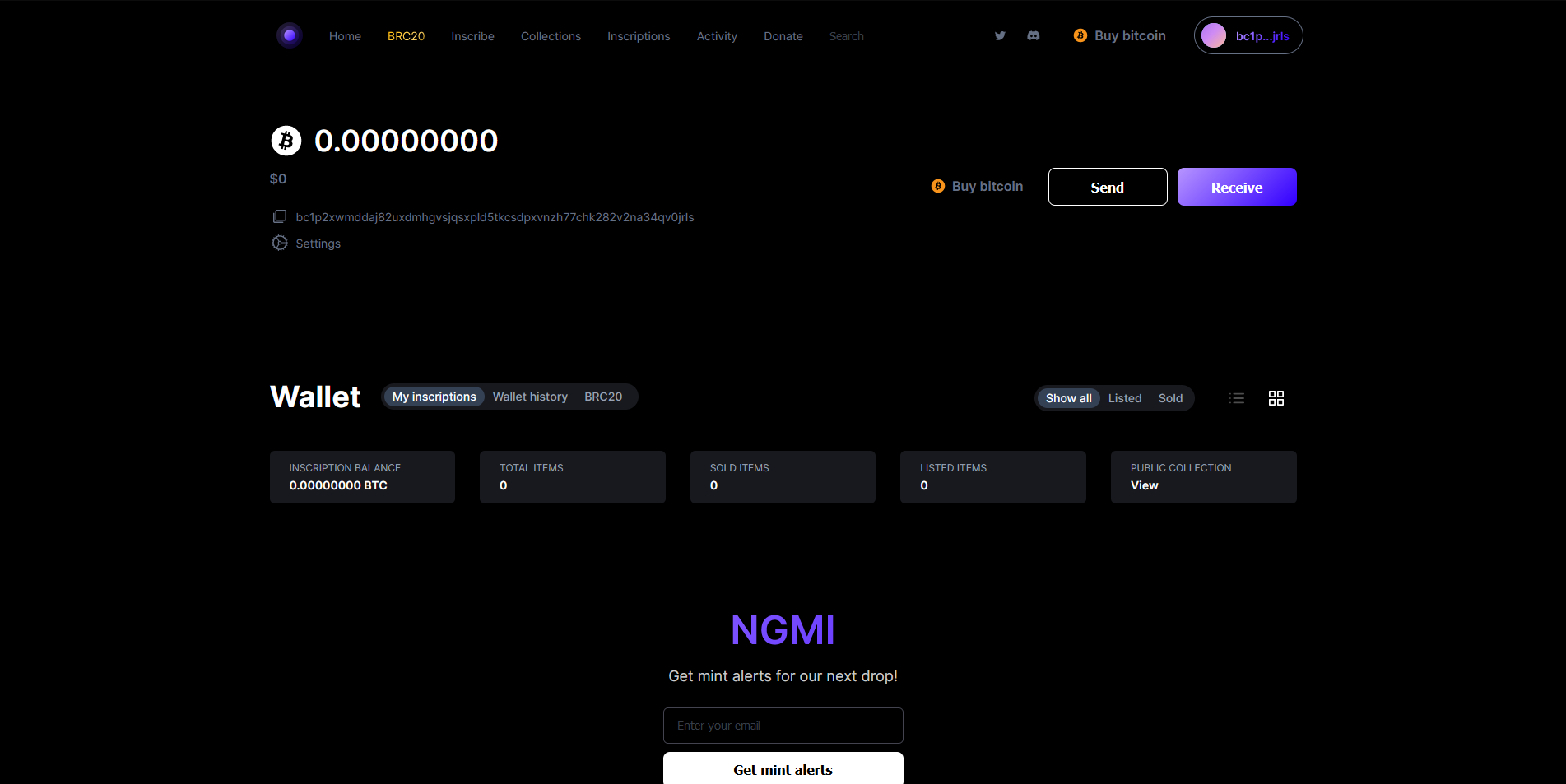Open the Twitter link icon
Screen dimensions: 1566x784
(x=1000, y=35)
